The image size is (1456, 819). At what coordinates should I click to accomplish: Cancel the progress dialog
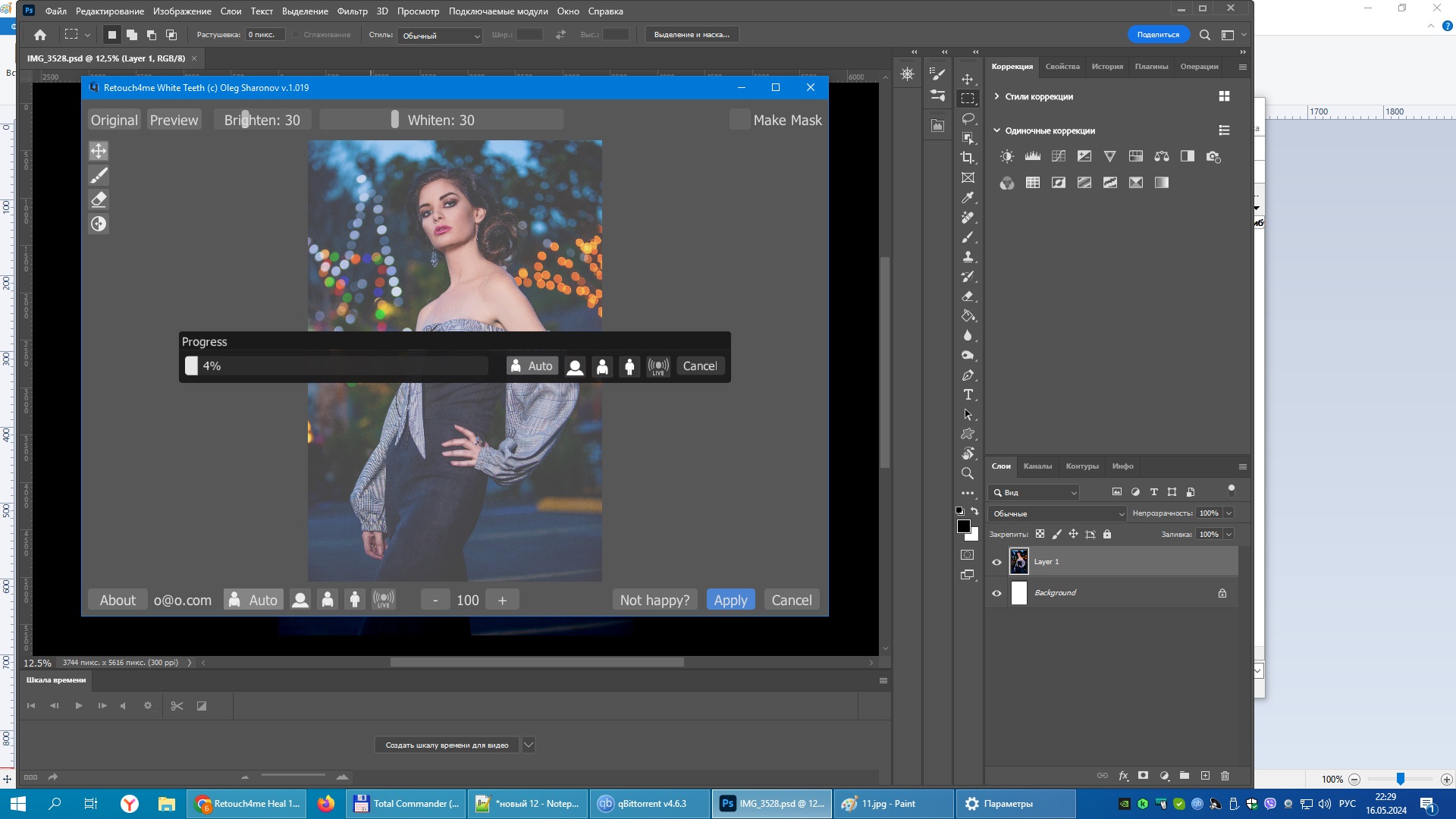pos(699,366)
